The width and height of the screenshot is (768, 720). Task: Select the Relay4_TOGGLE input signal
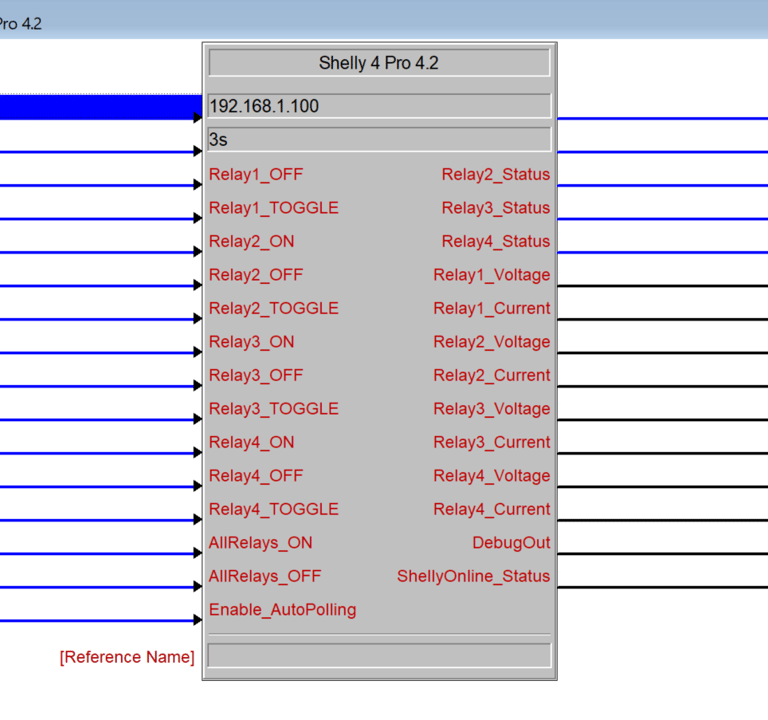click(x=274, y=509)
